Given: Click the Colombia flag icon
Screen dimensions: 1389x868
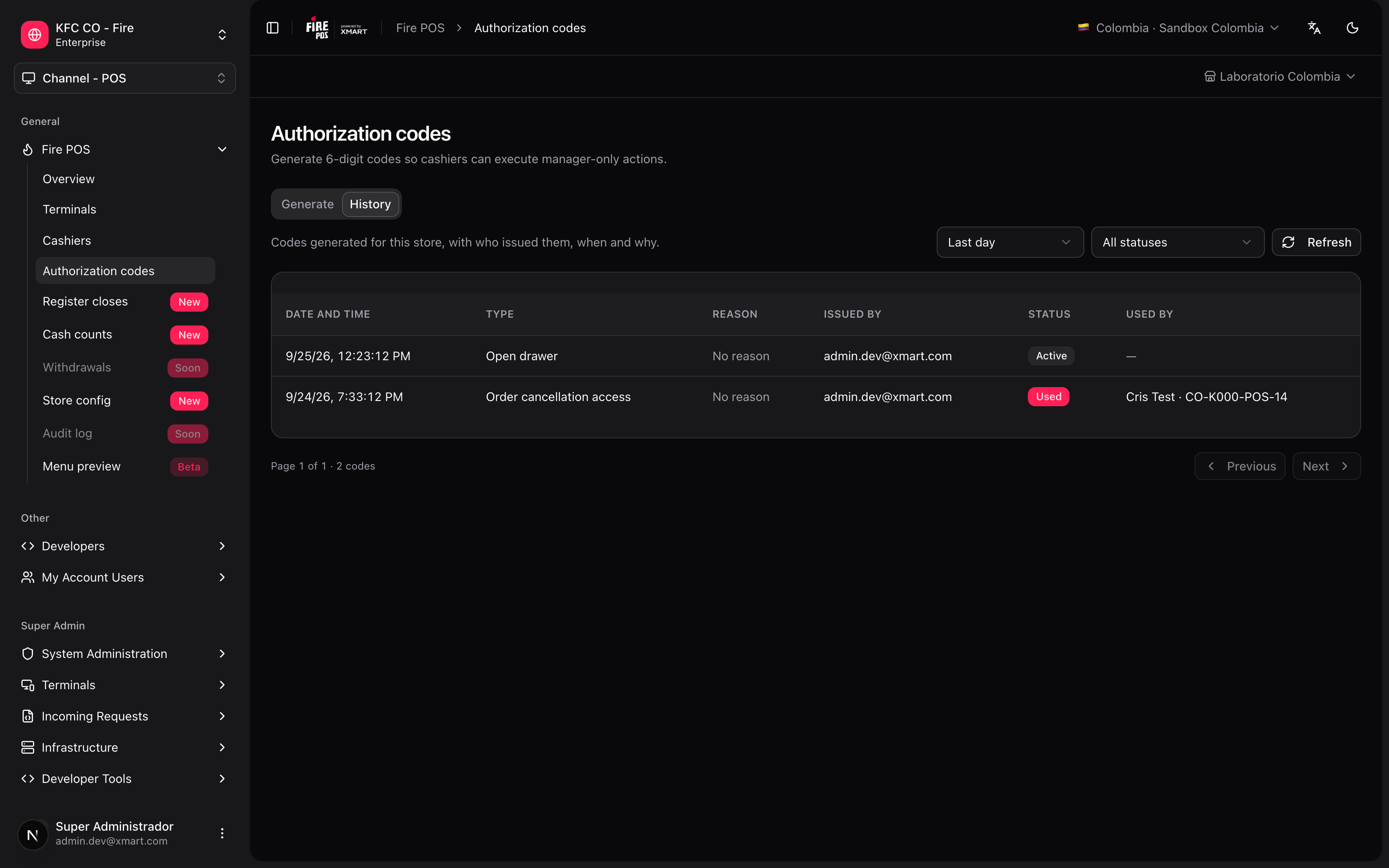Looking at the screenshot, I should pyautogui.click(x=1083, y=27).
